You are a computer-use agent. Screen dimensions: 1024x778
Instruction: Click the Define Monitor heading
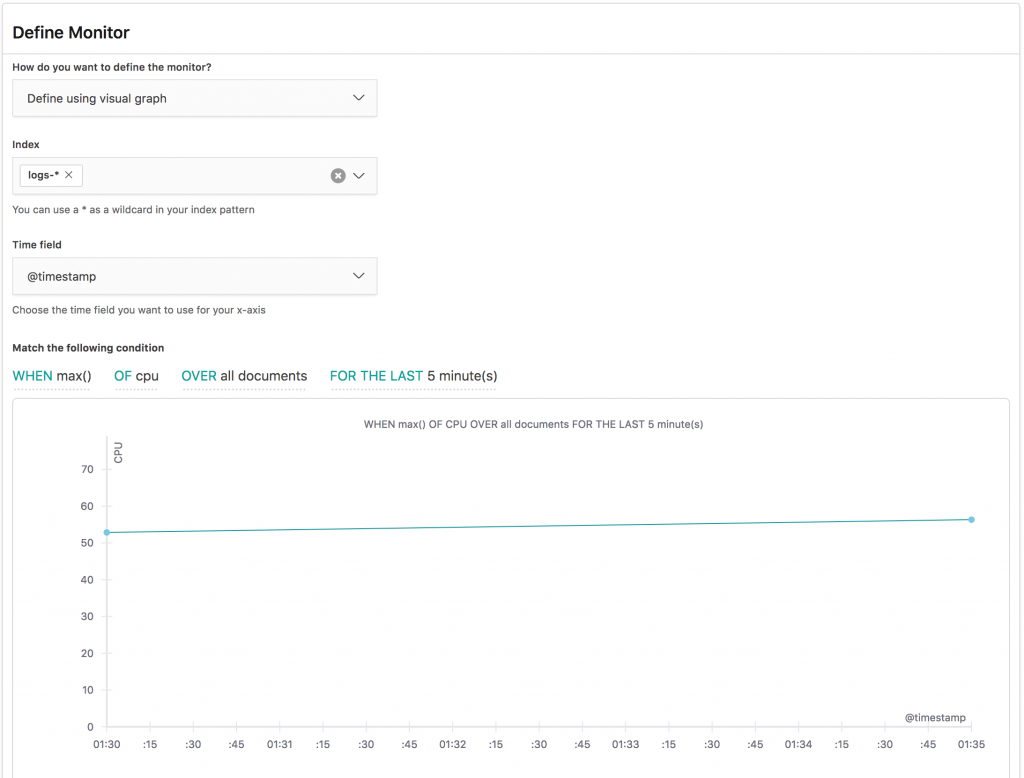click(x=70, y=32)
